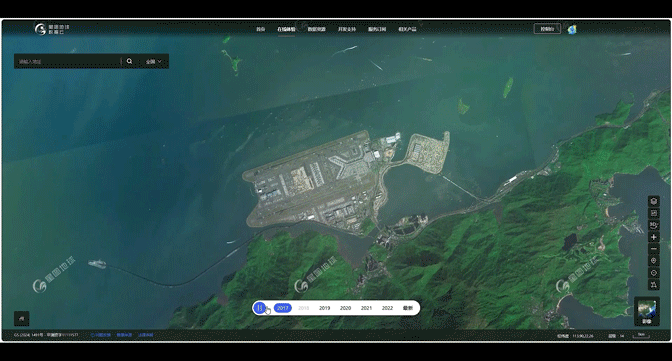The width and height of the screenshot is (672, 361).
Task: Click the coordinates readout in status bar
Action: pos(576,336)
